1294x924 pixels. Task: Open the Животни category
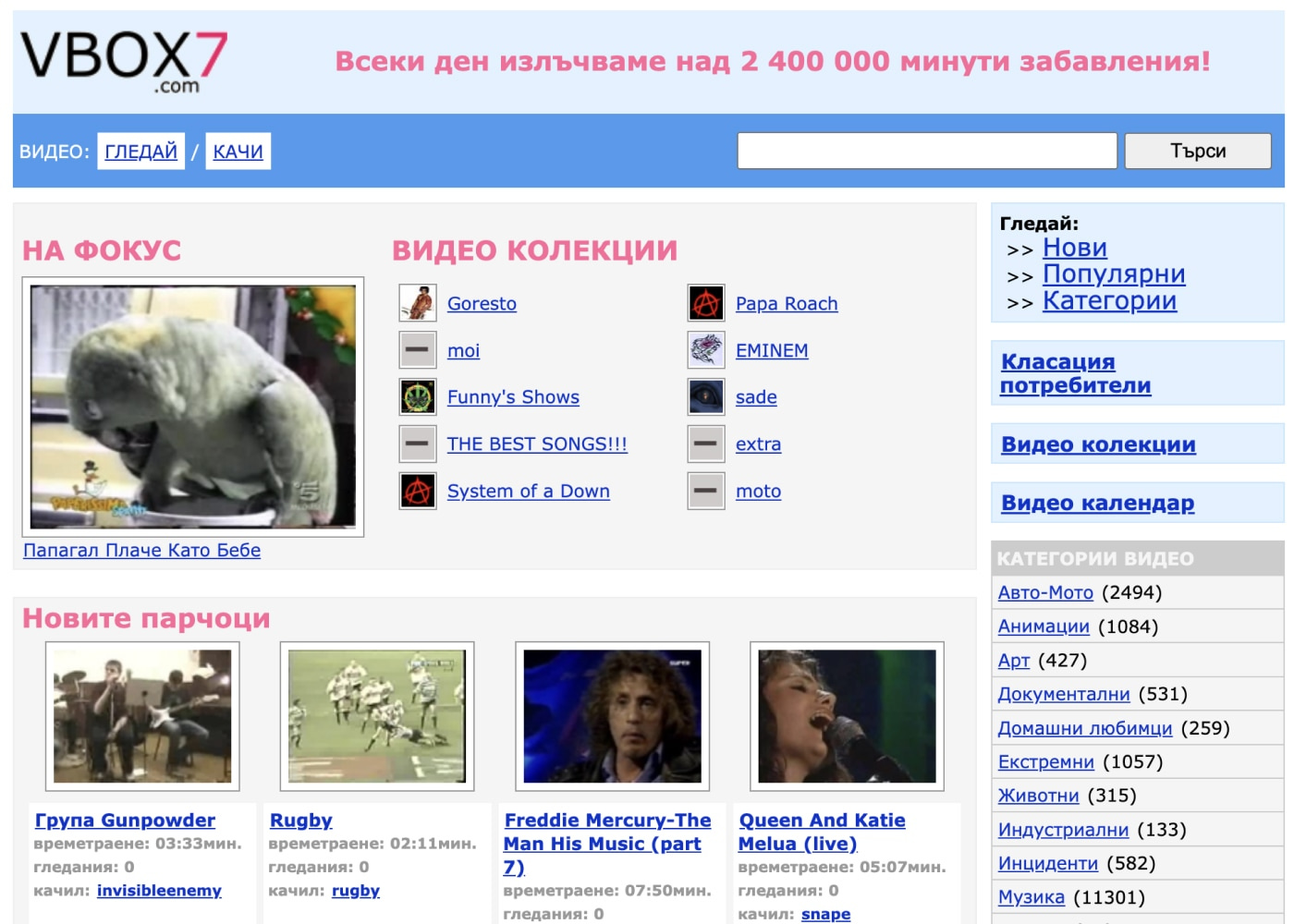click(x=1039, y=796)
